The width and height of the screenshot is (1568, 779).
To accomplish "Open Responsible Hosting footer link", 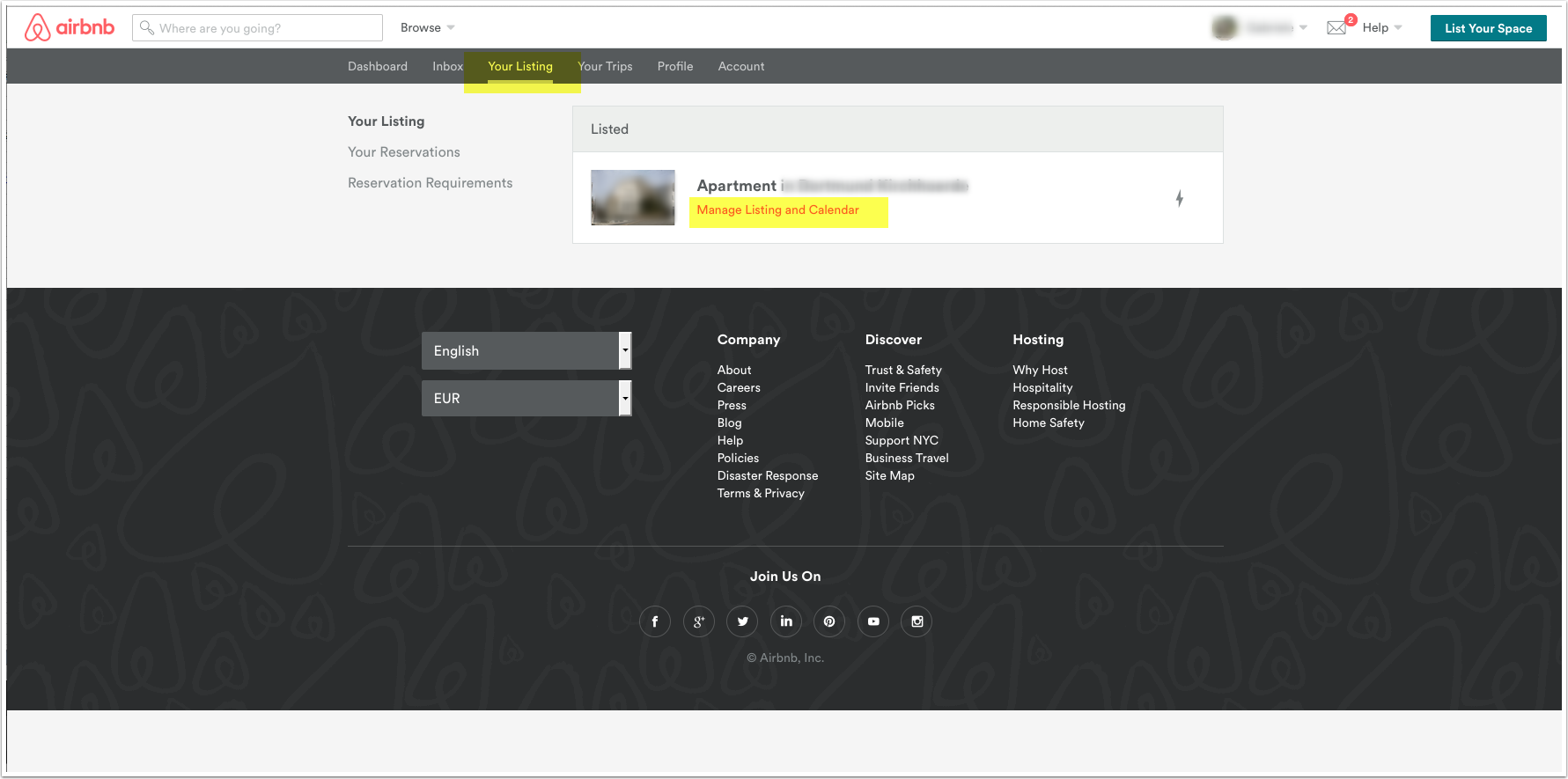I will pyautogui.click(x=1070, y=405).
